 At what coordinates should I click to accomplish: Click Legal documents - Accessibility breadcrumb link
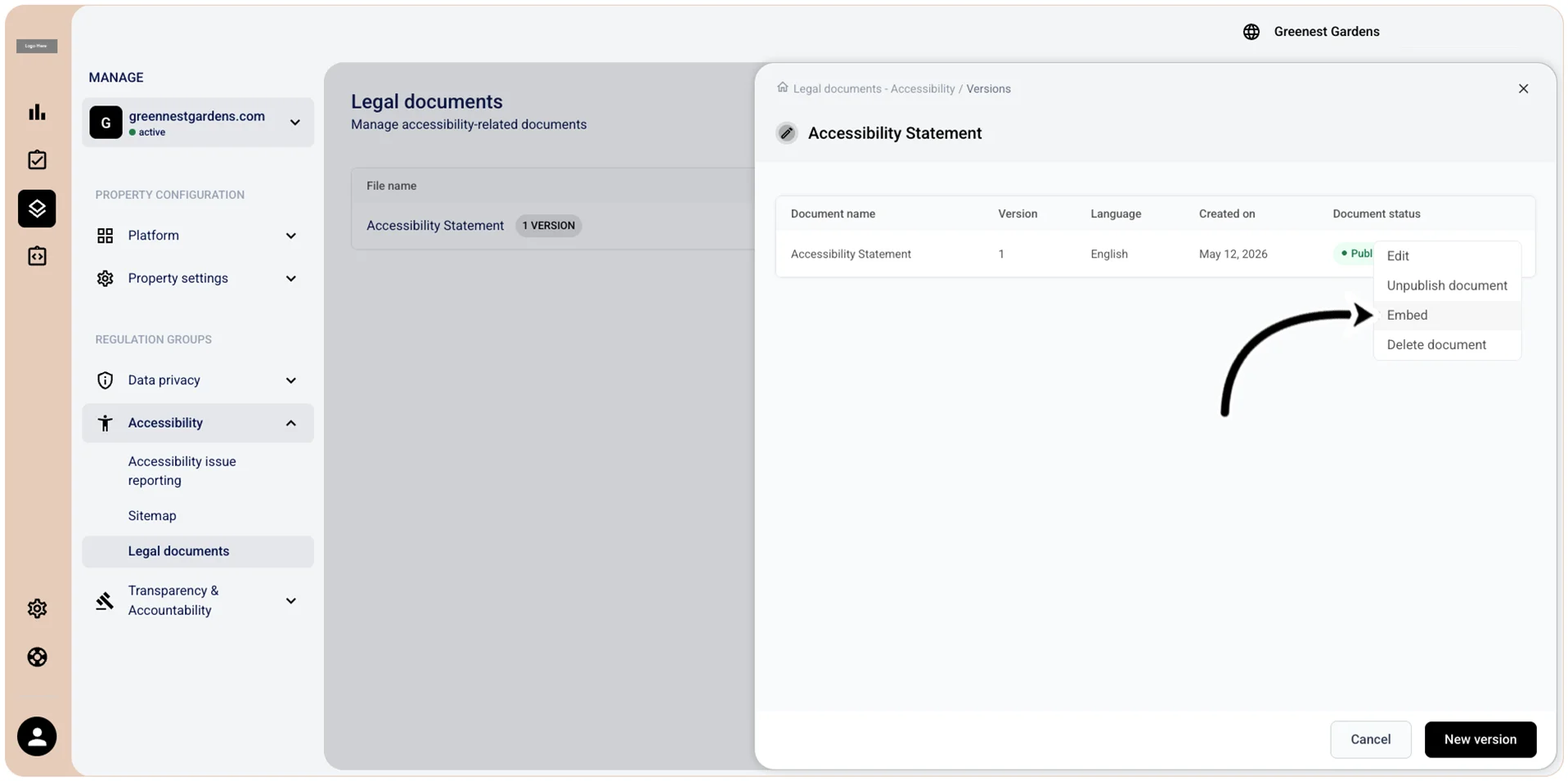874,88
